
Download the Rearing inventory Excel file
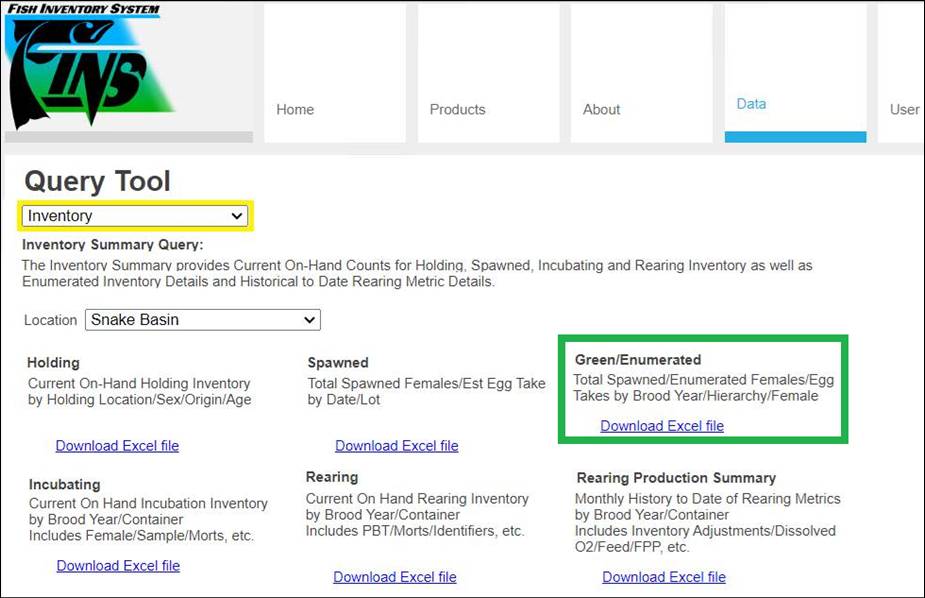tap(394, 577)
